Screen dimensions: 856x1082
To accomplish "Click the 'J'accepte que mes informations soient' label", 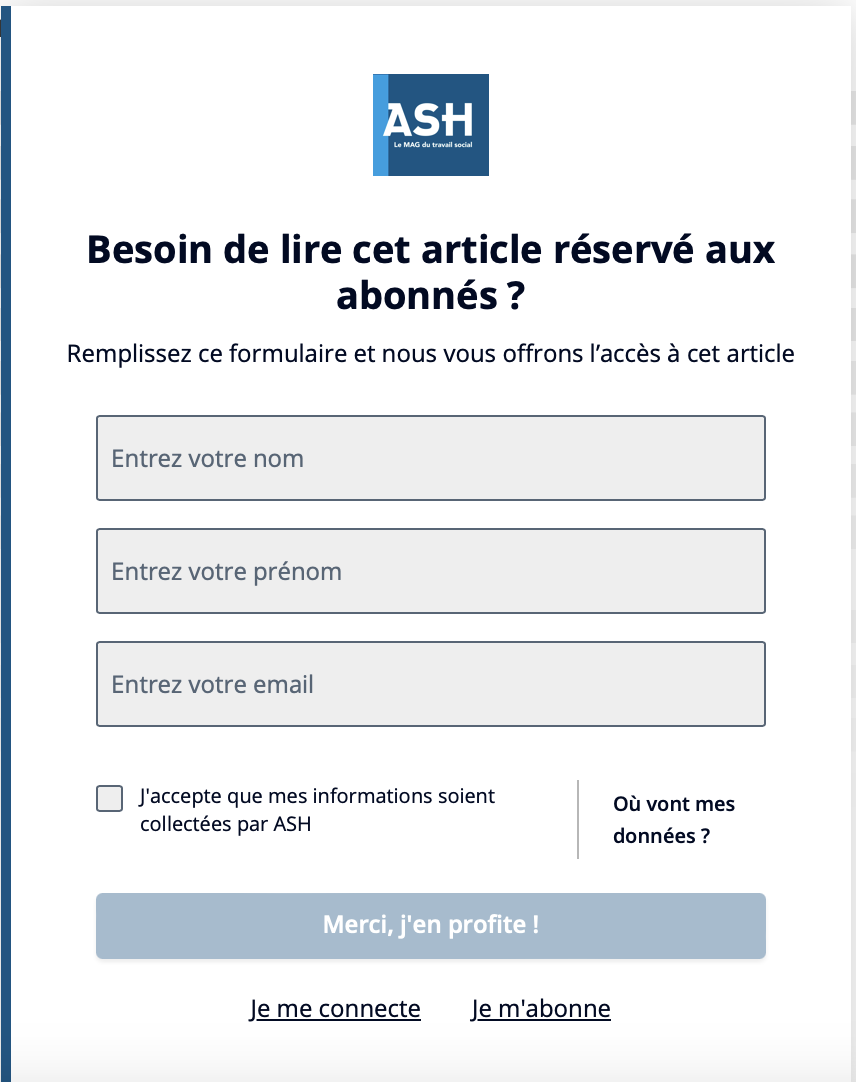I will coord(317,796).
